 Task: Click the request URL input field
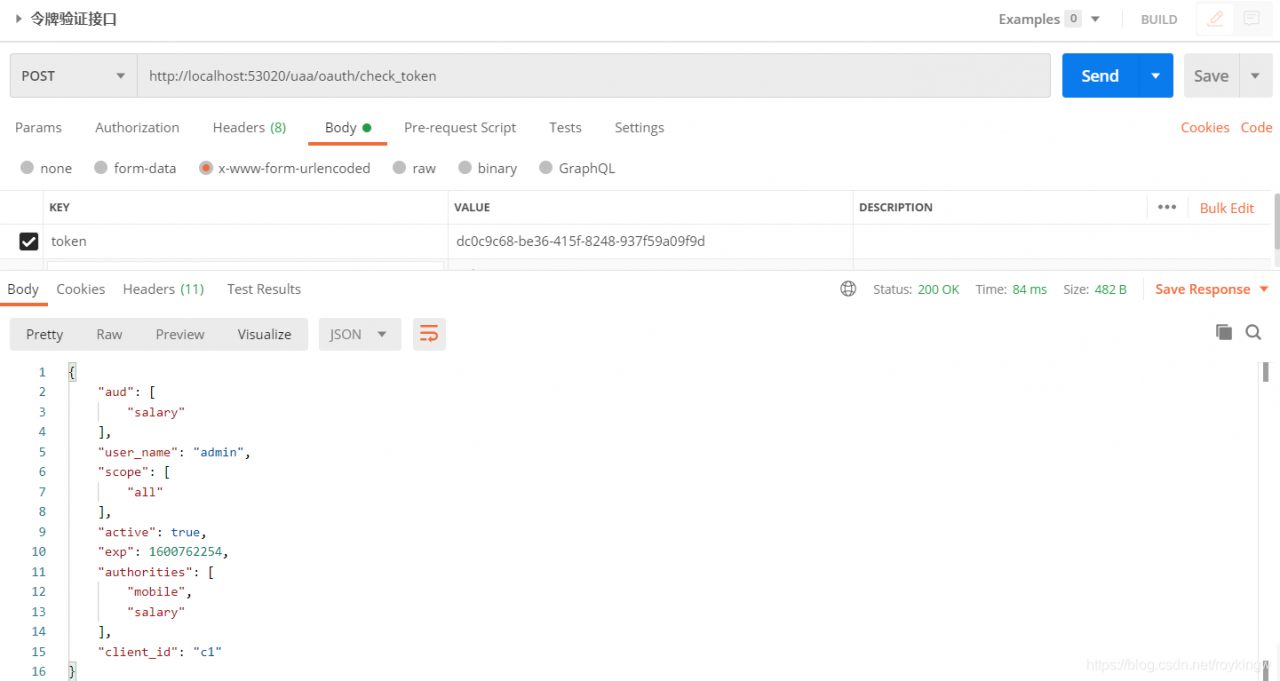point(594,76)
